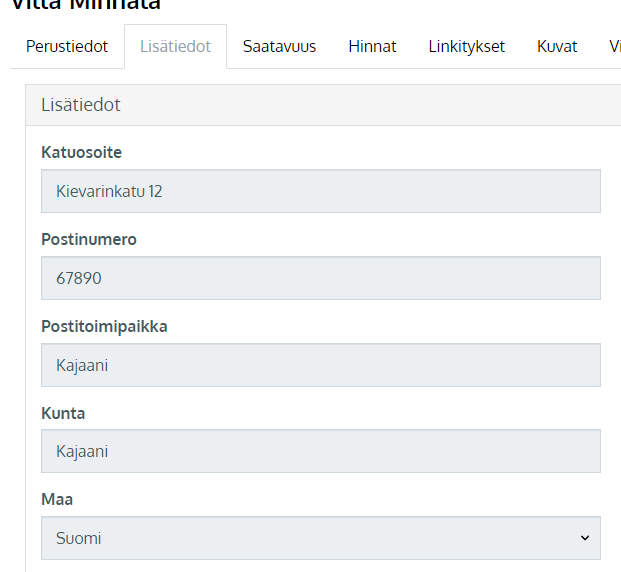
Task: Open the Linkitykset tab
Action: (x=467, y=46)
